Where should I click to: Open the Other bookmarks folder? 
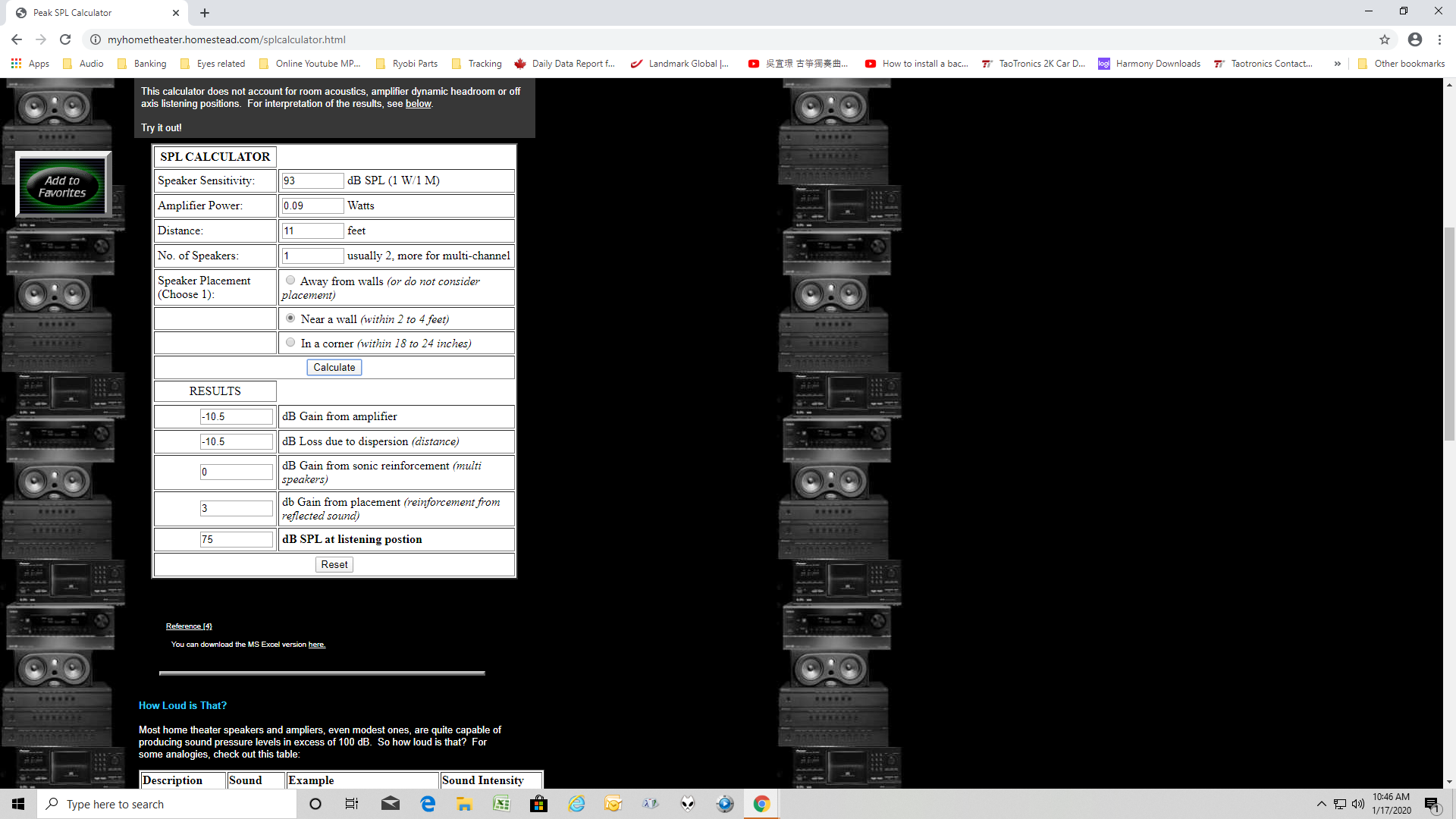pos(1401,64)
